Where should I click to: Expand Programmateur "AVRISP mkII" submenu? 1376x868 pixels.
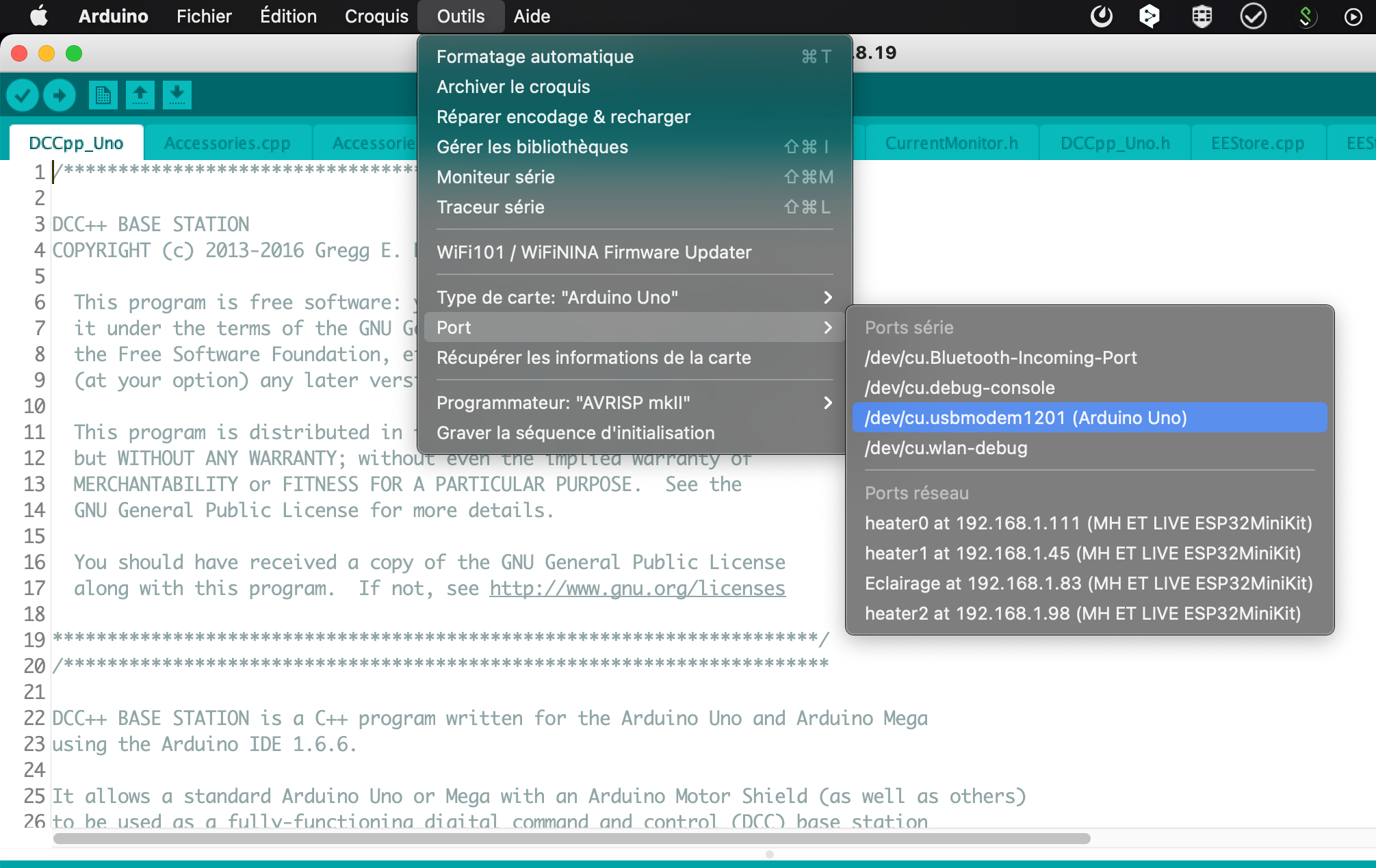click(634, 403)
